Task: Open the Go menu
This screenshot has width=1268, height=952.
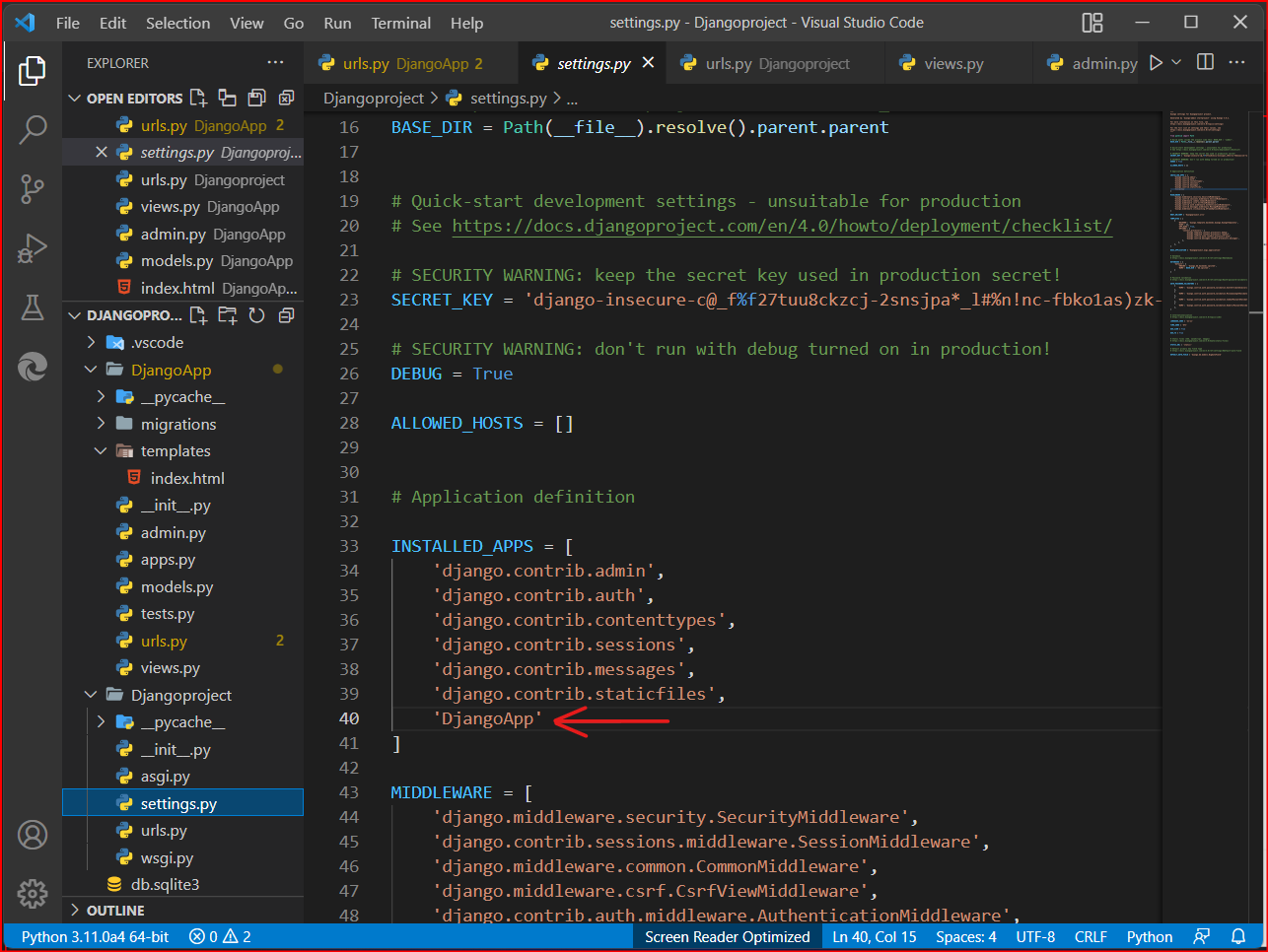Action: (294, 23)
